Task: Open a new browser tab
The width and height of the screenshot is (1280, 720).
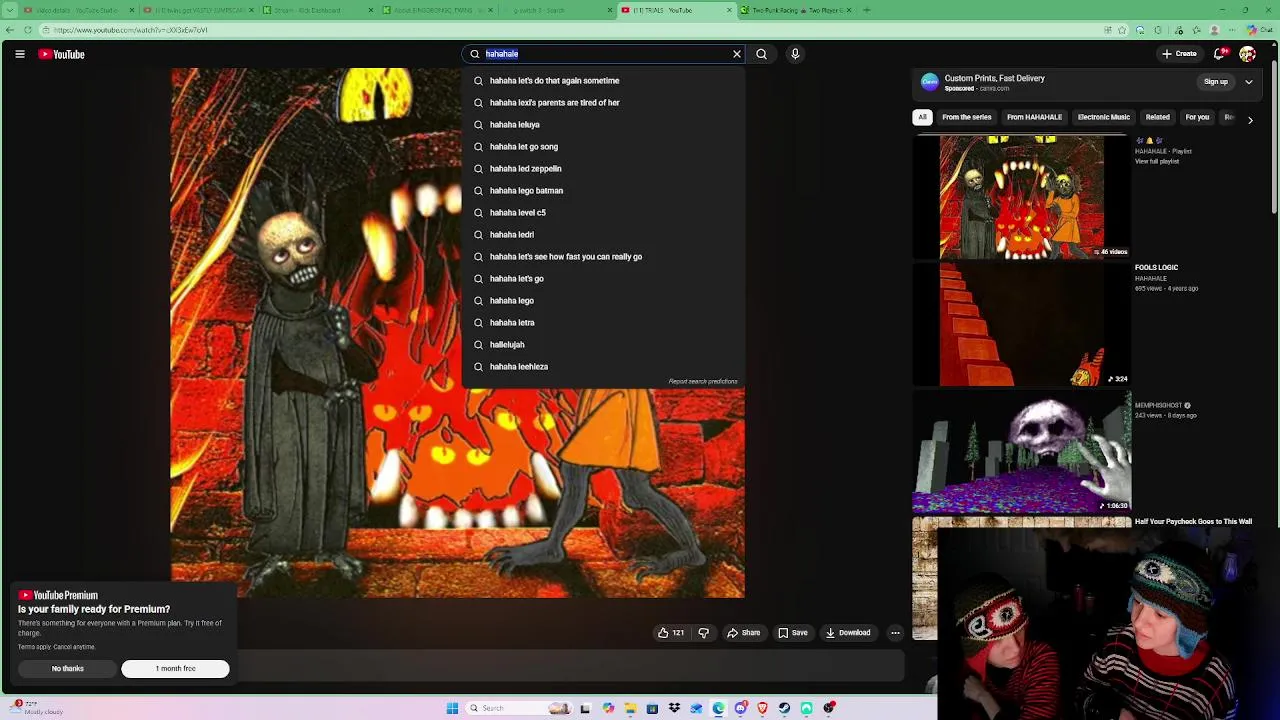Action: (866, 10)
